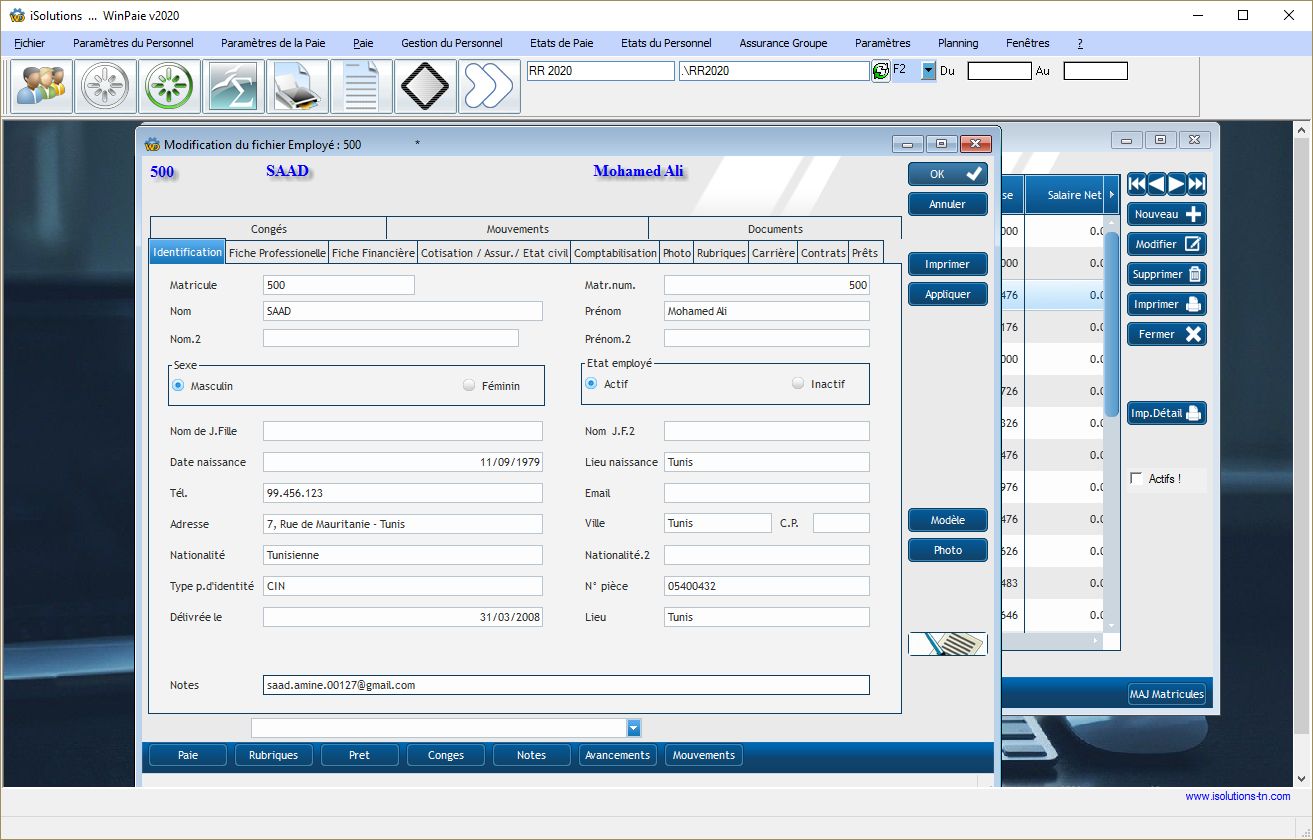Click the lined document toolbar icon

pos(361,87)
